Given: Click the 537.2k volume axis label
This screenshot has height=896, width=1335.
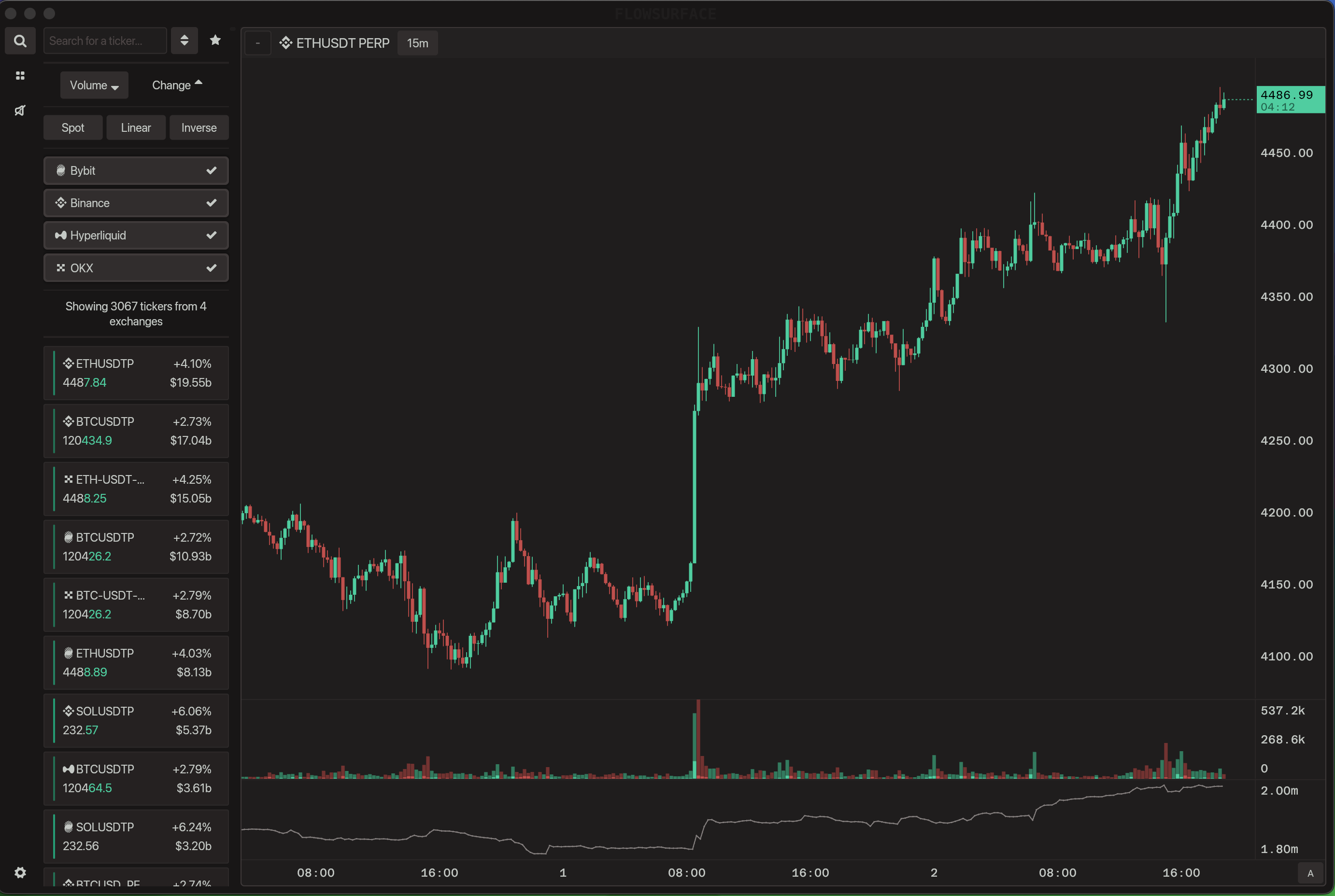Looking at the screenshot, I should (1283, 710).
